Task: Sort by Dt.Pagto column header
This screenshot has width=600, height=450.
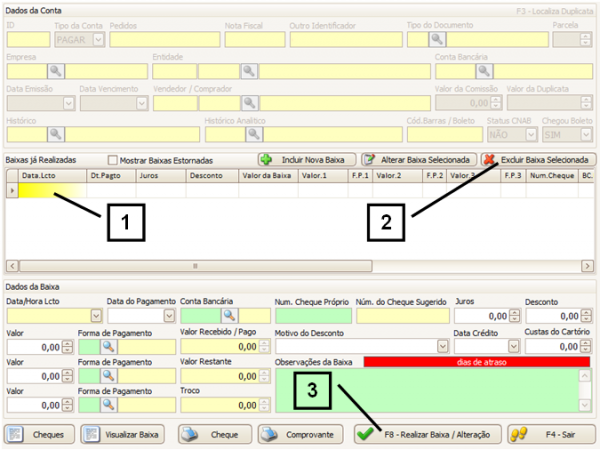Action: tap(106, 175)
